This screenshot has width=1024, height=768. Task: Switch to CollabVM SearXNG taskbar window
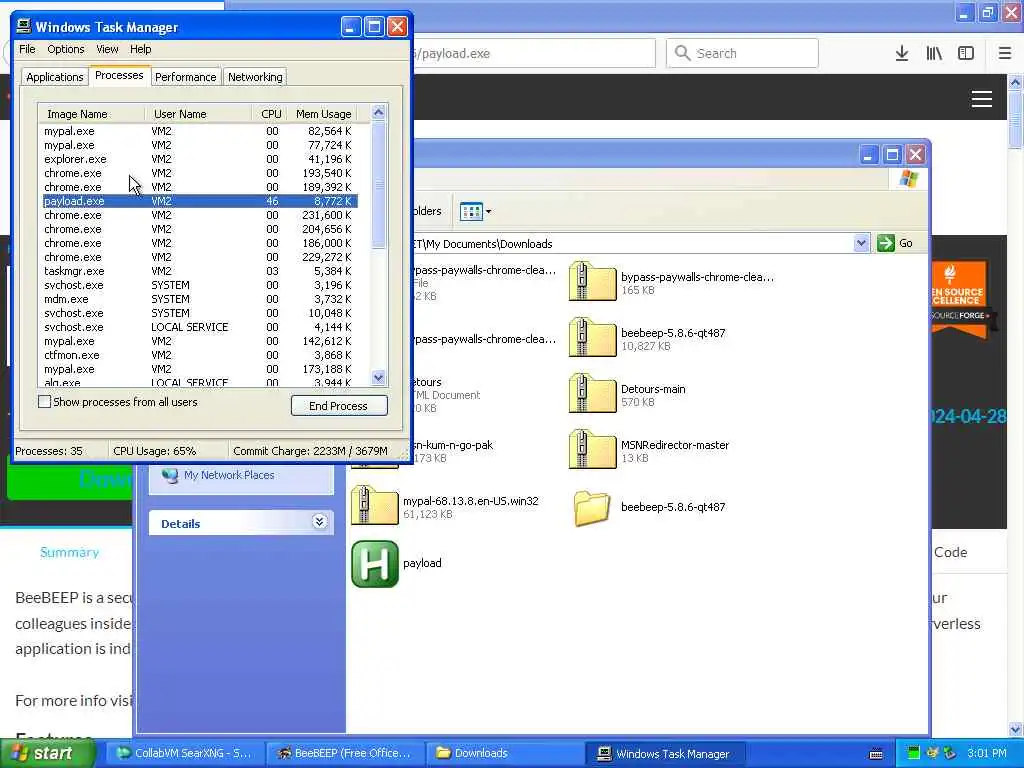coord(184,754)
